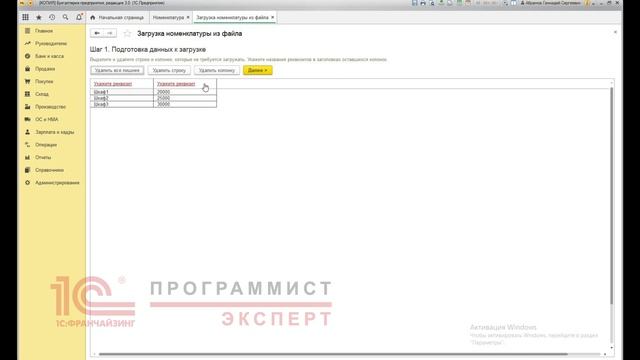Click the Удалить колонку button
This screenshot has height=360, width=640.
pos(217,70)
